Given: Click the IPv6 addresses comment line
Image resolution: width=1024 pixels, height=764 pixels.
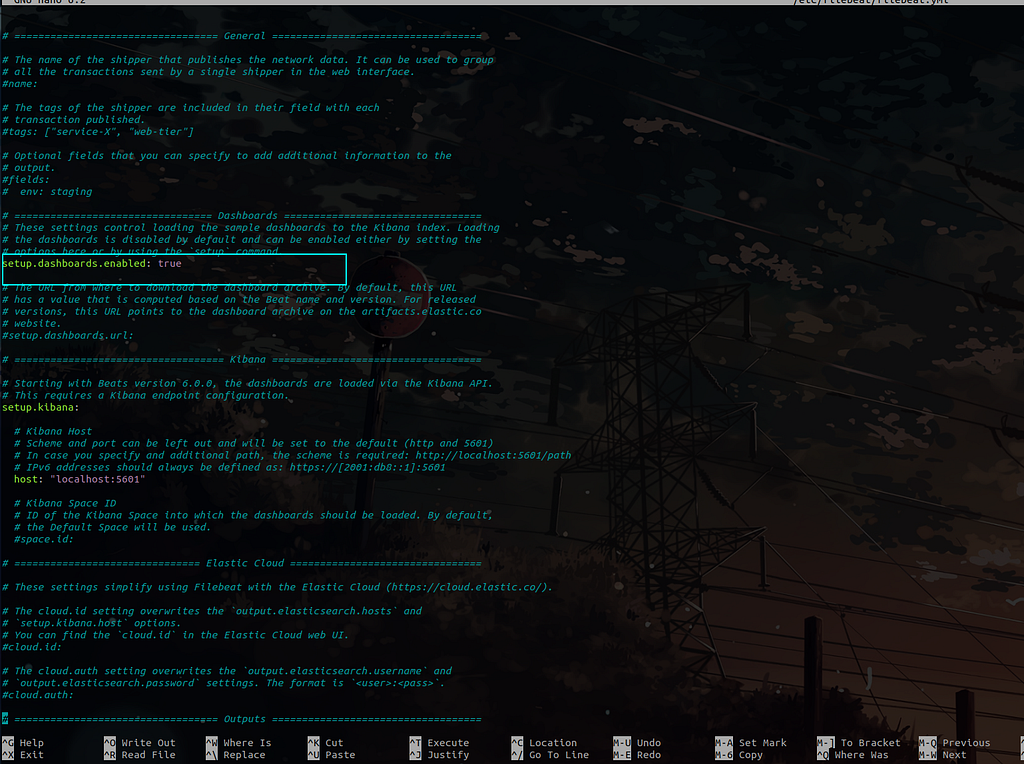Looking at the screenshot, I should tap(230, 468).
